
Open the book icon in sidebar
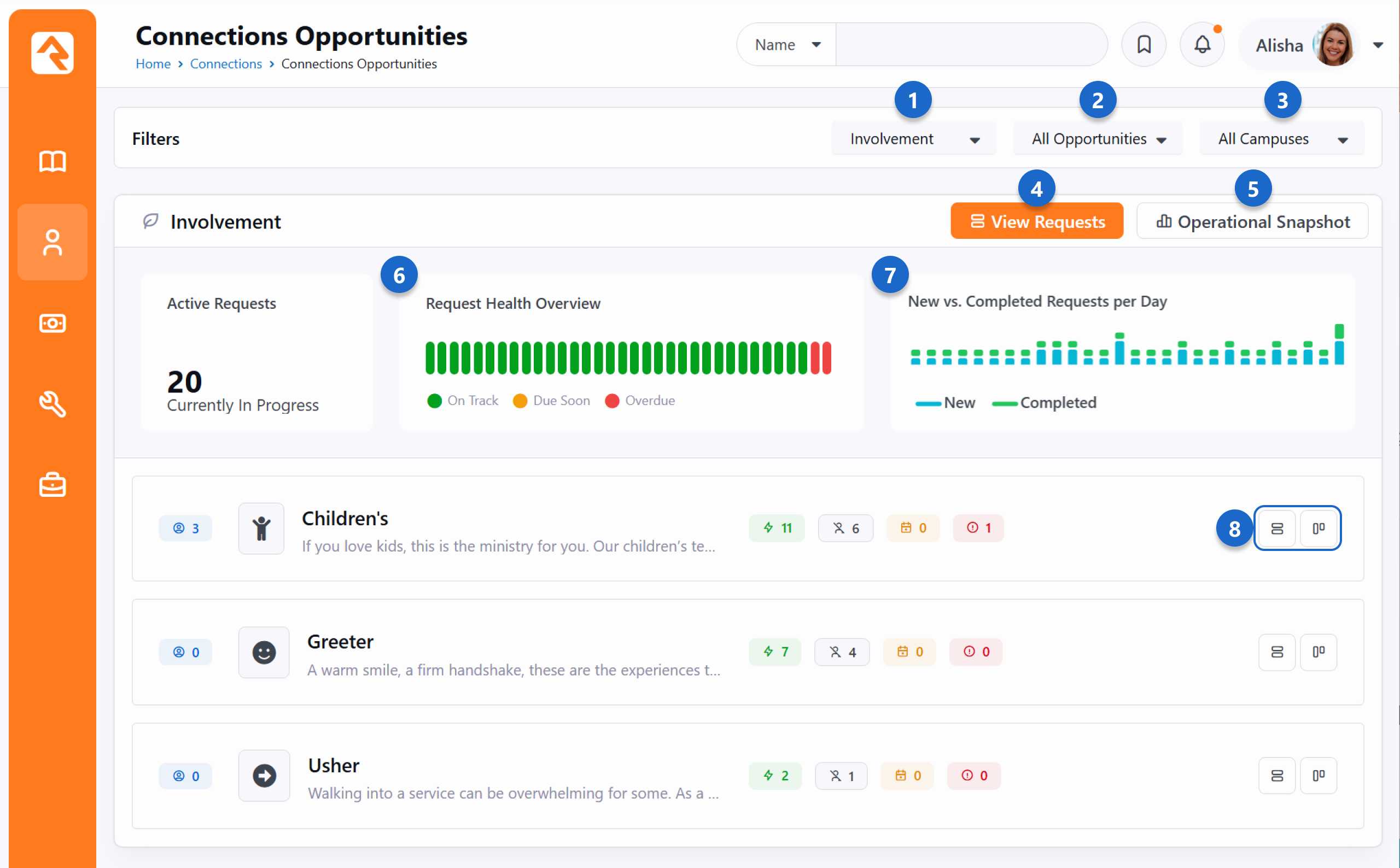click(52, 161)
